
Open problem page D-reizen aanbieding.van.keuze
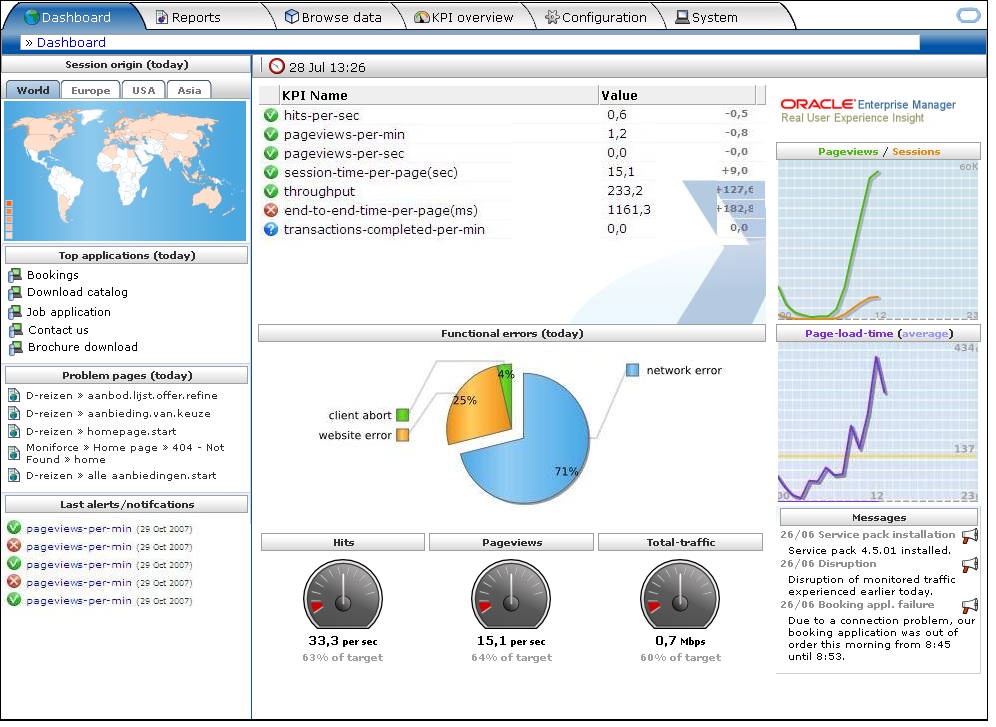pyautogui.click(x=118, y=413)
